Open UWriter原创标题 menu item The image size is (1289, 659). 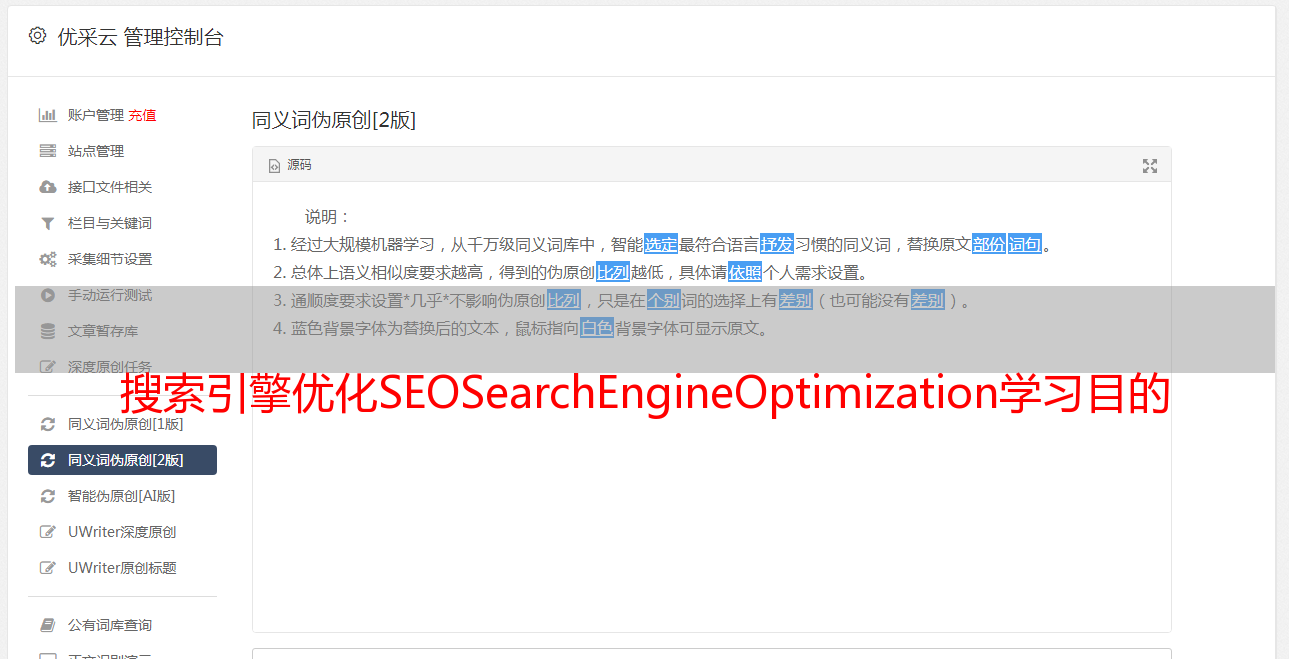[x=122, y=568]
